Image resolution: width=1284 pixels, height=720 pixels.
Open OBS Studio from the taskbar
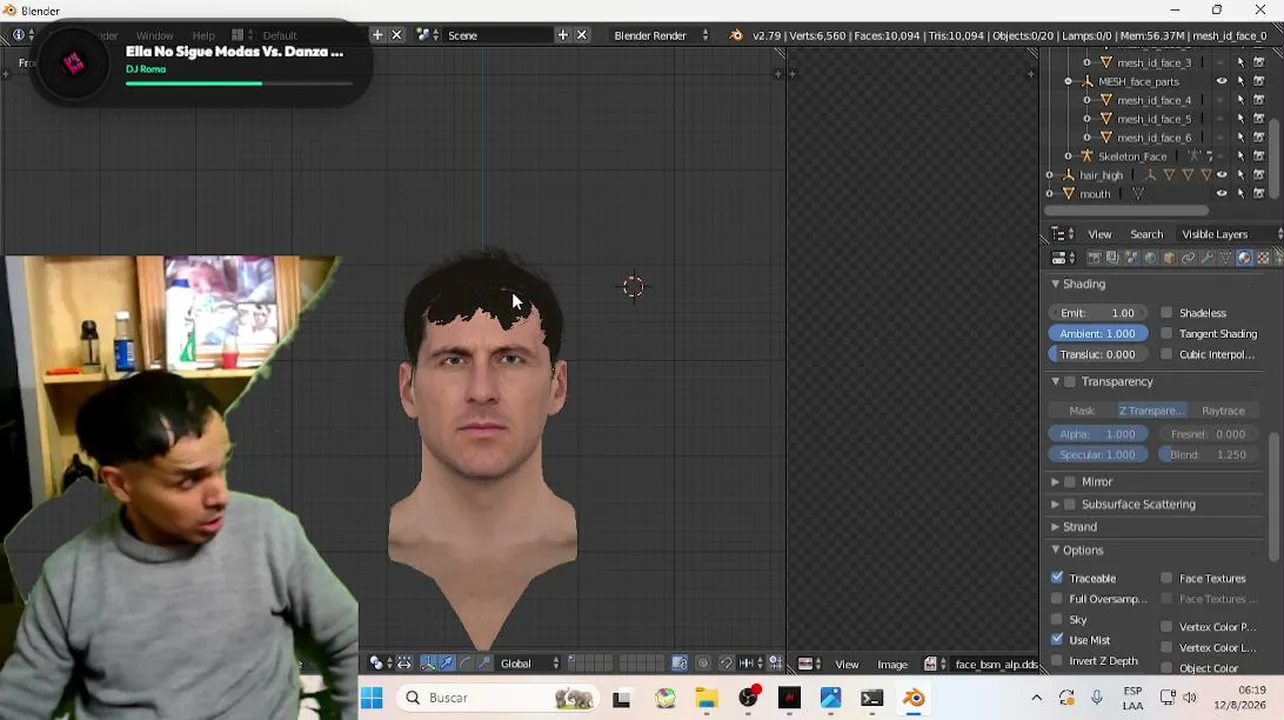tap(748, 698)
